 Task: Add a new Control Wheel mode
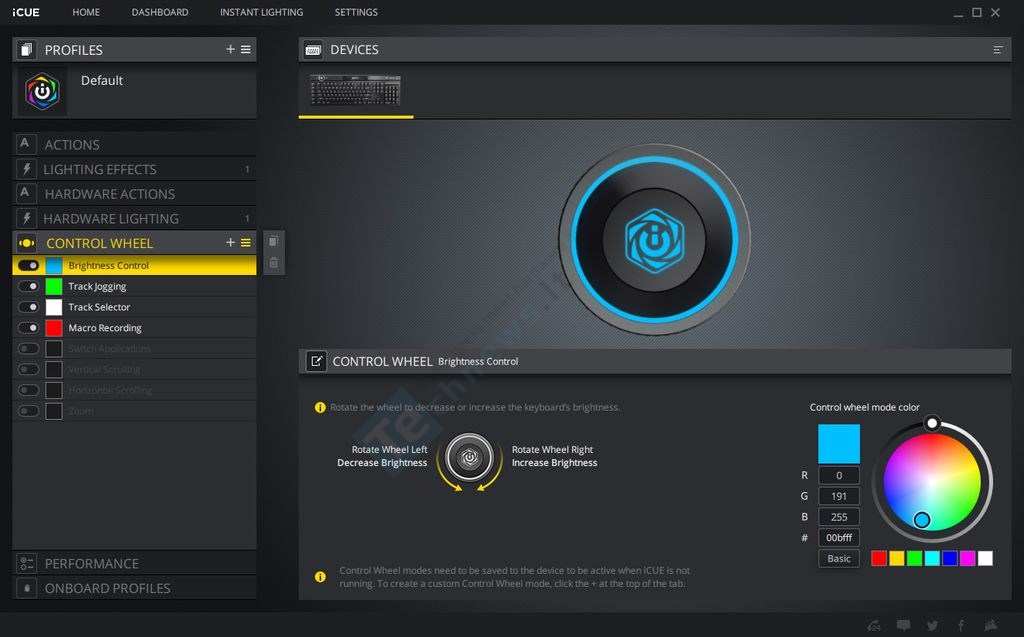(x=230, y=242)
